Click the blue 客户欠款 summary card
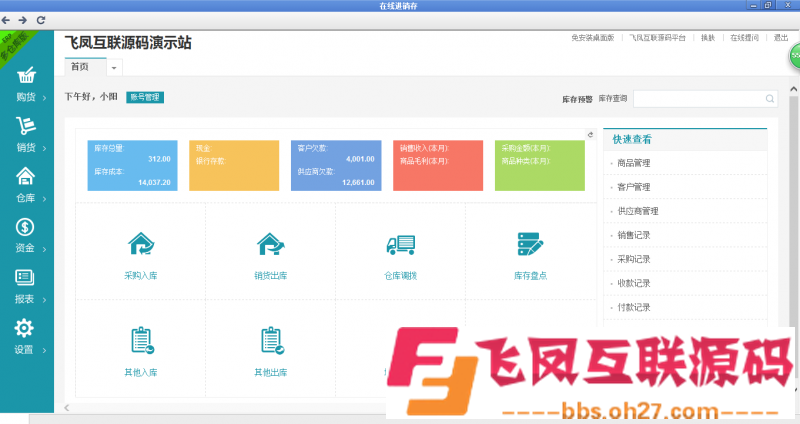Image resolution: width=800 pixels, height=424 pixels. coord(336,165)
